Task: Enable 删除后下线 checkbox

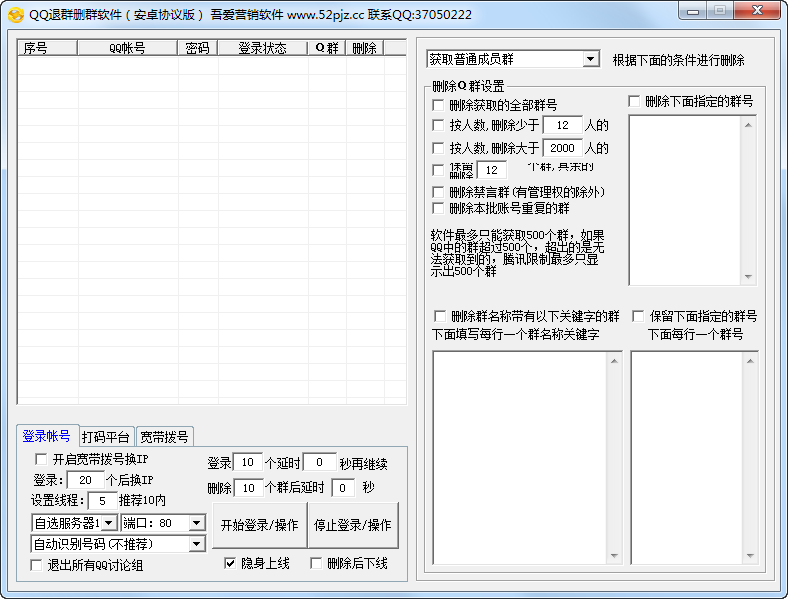Action: pos(316,563)
